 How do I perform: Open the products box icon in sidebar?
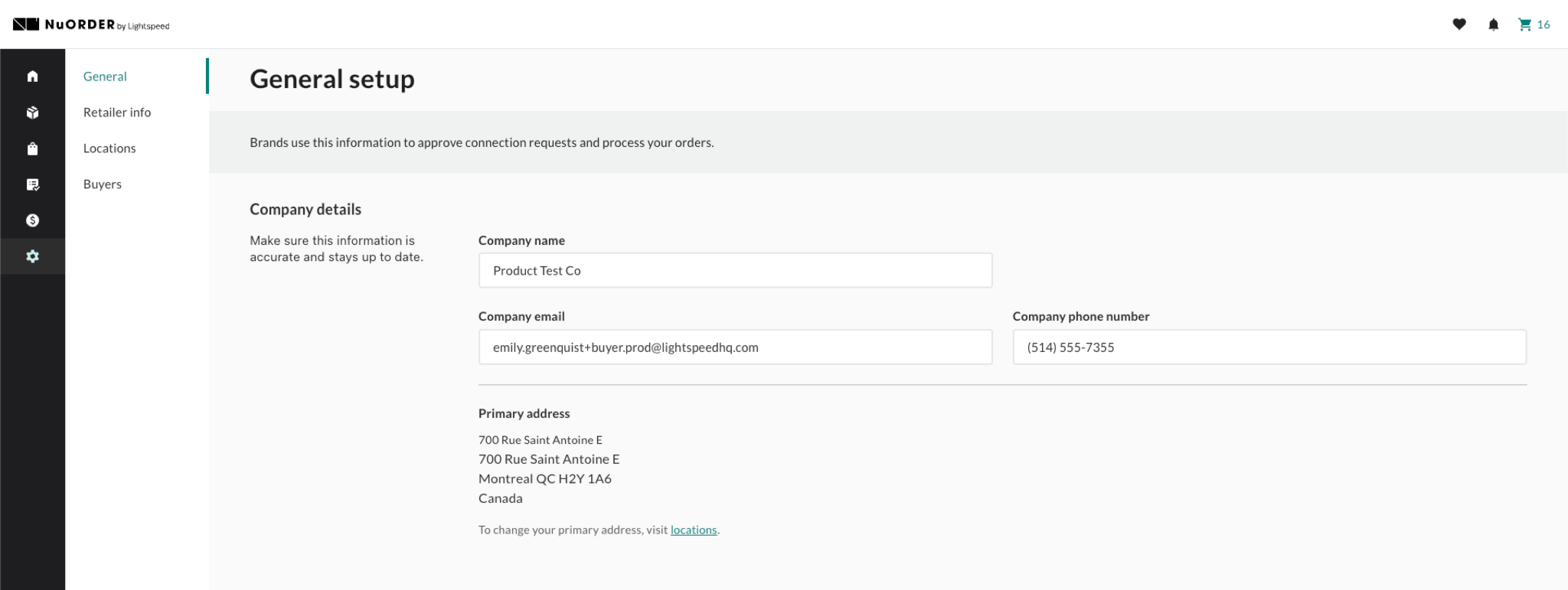tap(32, 112)
